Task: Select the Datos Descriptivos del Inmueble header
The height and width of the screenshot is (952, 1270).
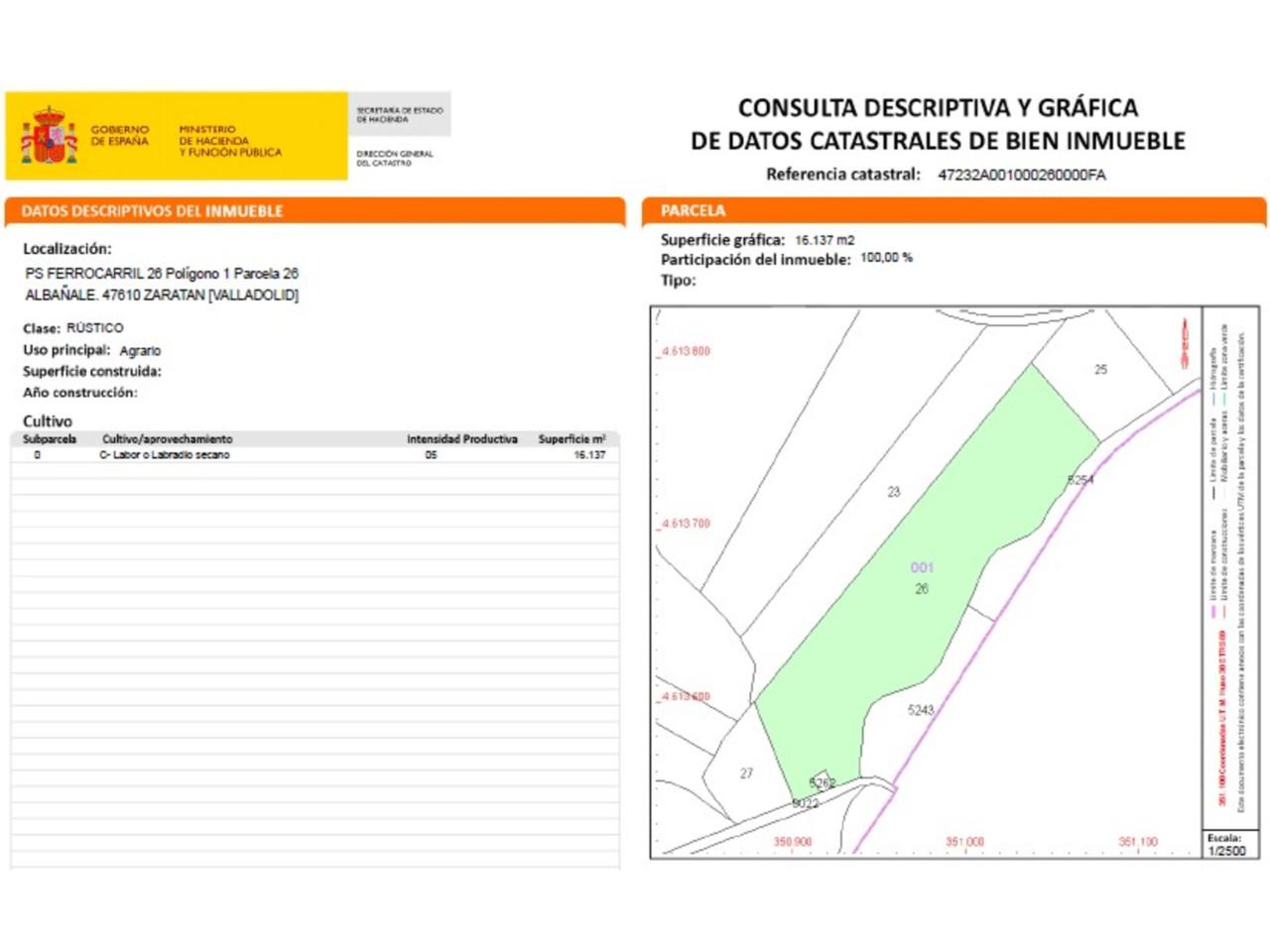Action: (x=153, y=211)
